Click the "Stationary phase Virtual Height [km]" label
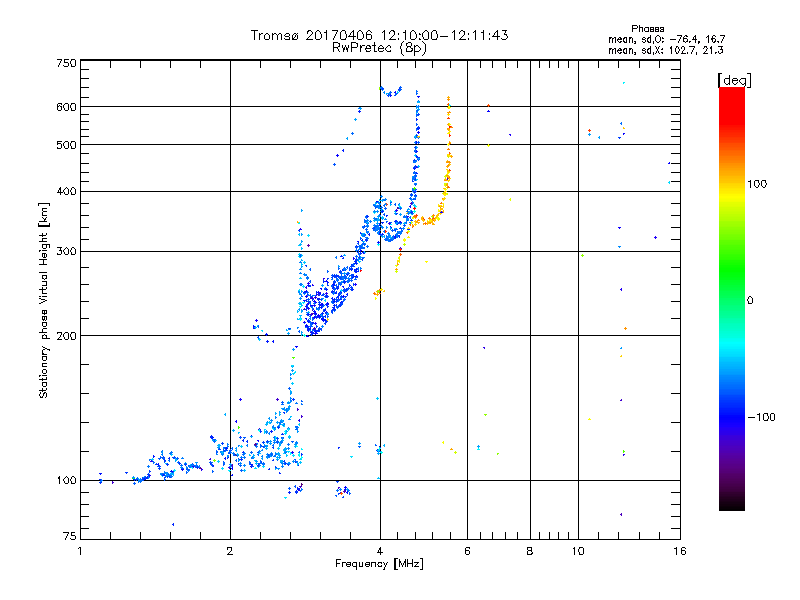Screen dimensions: 800x600 tap(44, 300)
